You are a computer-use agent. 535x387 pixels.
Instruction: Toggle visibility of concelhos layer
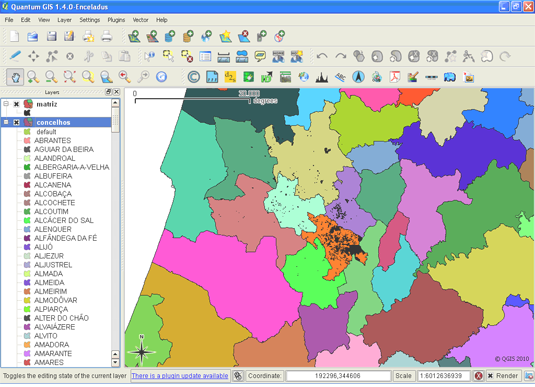tap(16, 122)
